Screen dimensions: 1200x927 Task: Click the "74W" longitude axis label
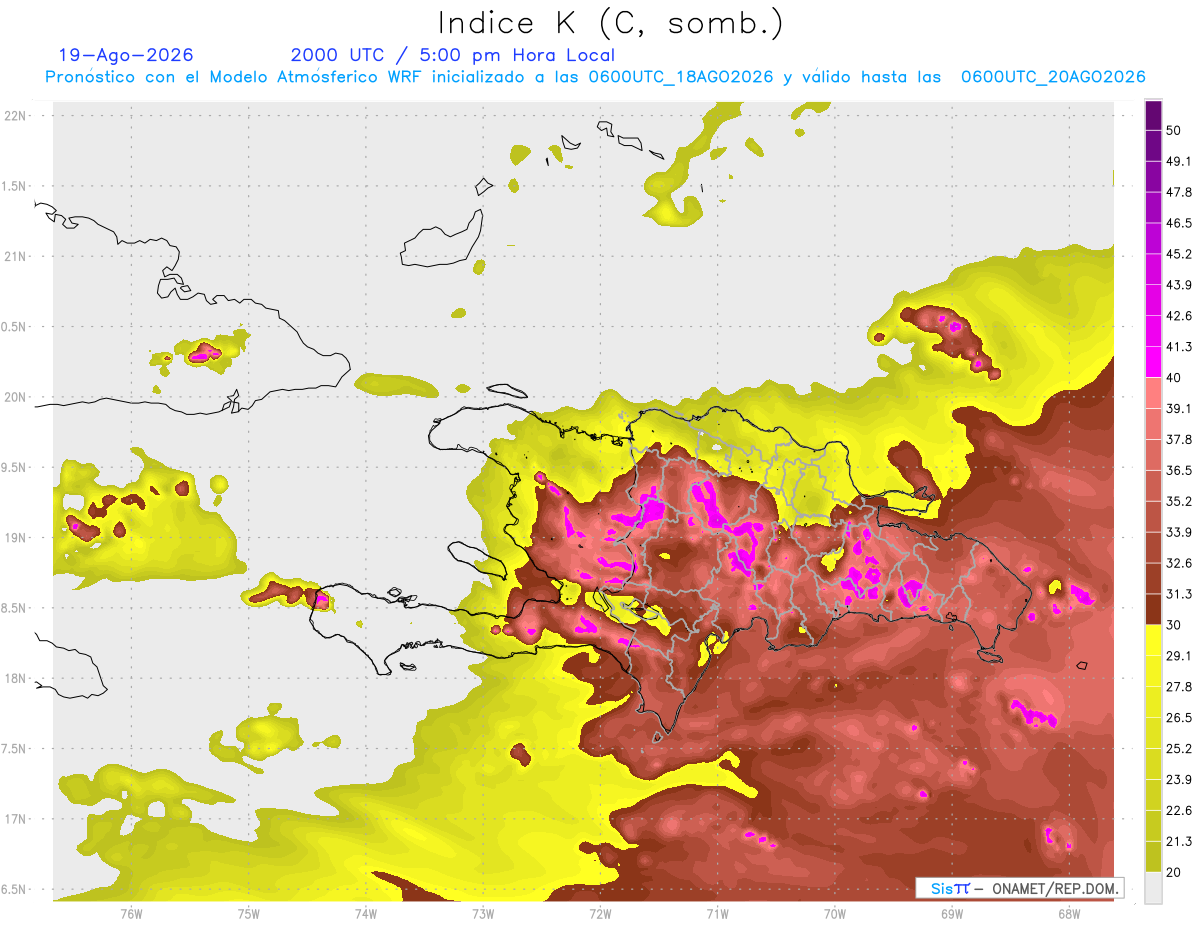[x=366, y=913]
